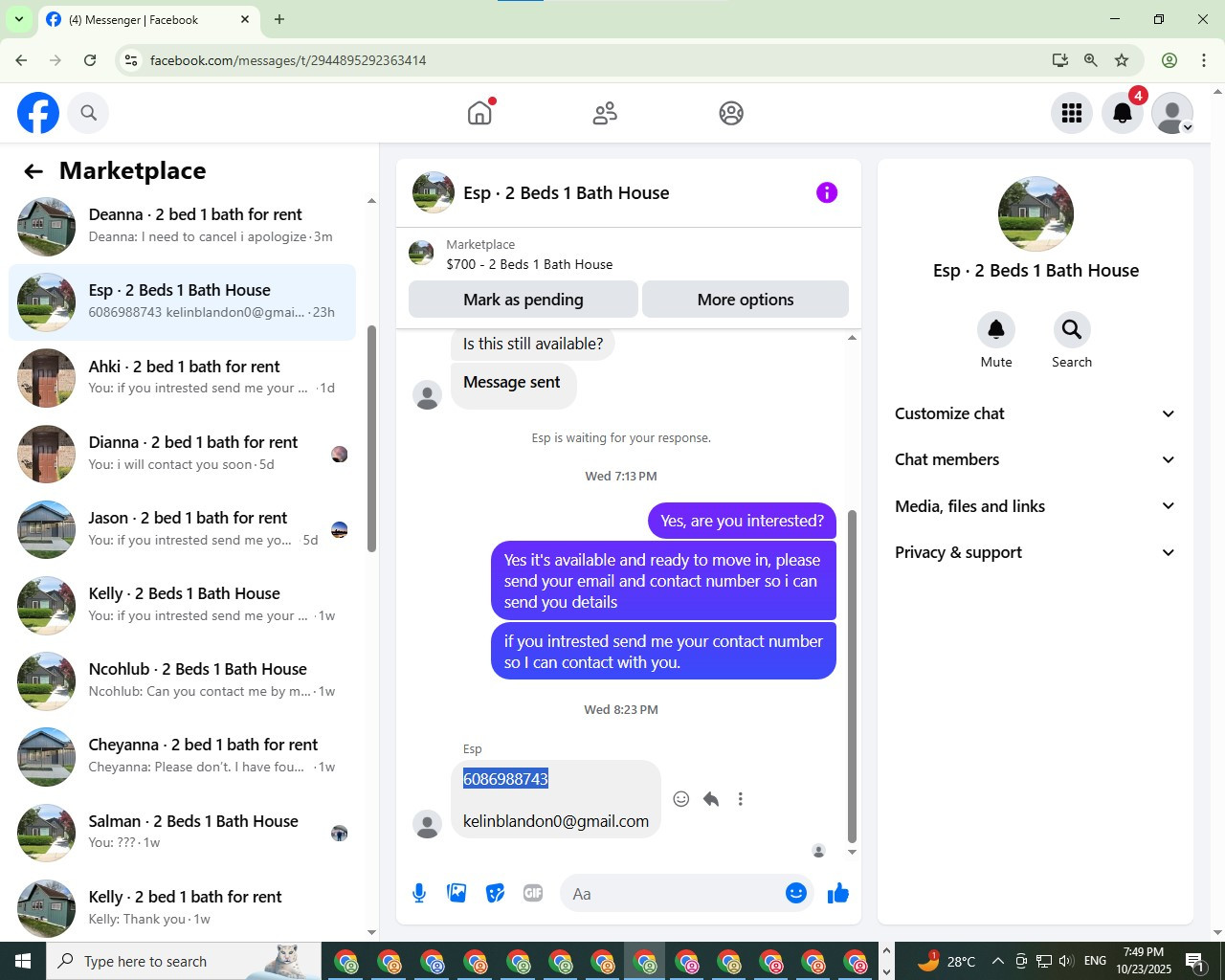Click chat messages scrollbar thumb
This screenshot has width=1225, height=980.
click(852, 675)
